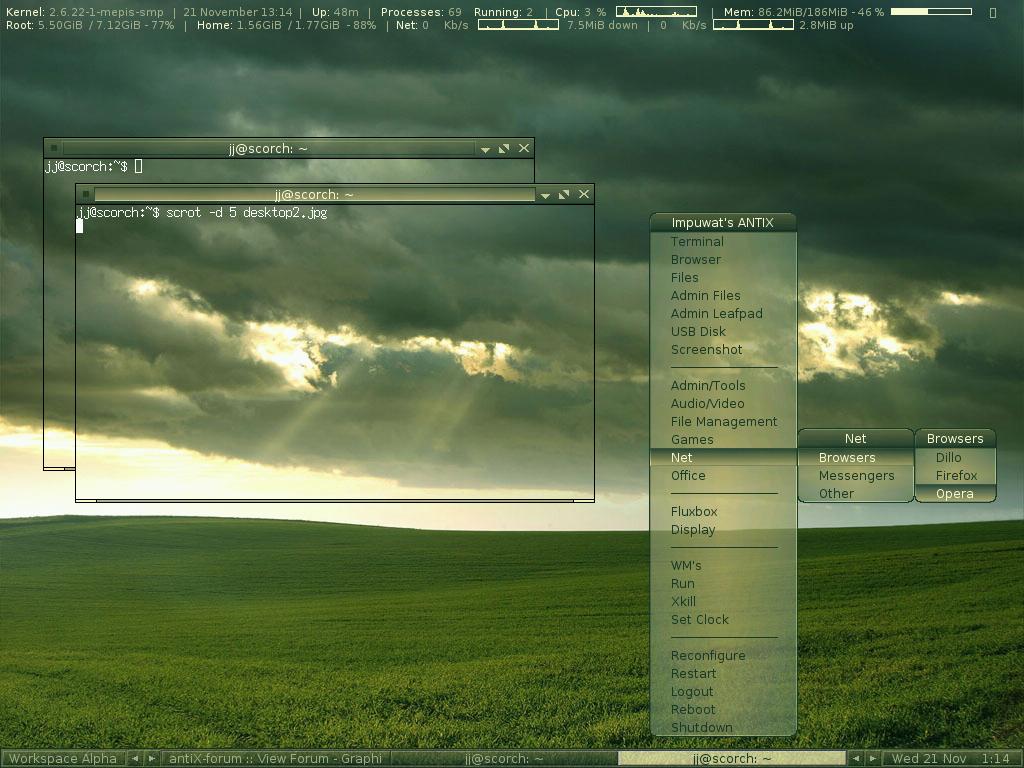Screen dimensions: 1024x768
Task: Click the front terminal title bar
Action: point(314,195)
